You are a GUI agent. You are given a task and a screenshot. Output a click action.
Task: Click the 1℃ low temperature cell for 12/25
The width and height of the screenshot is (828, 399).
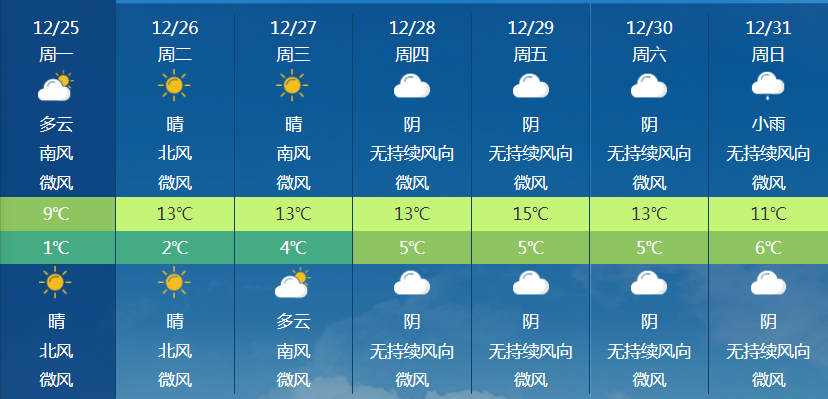[x=58, y=248]
